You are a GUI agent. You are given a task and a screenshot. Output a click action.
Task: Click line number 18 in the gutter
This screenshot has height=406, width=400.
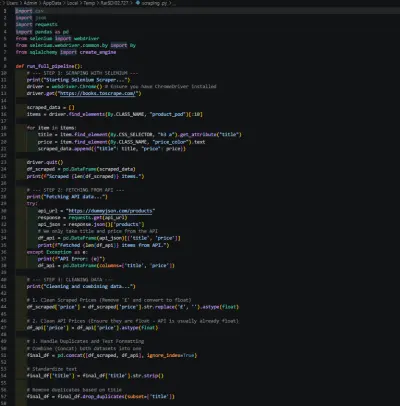pyautogui.click(x=4, y=128)
